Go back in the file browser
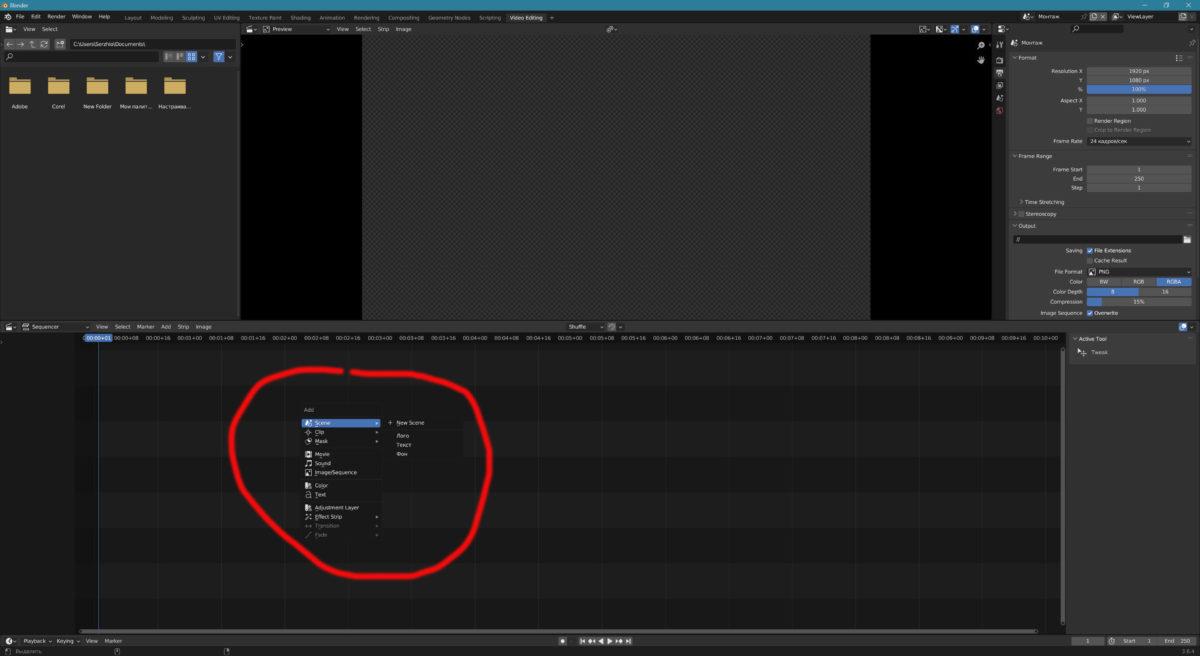The height and width of the screenshot is (656, 1200). pos(10,44)
